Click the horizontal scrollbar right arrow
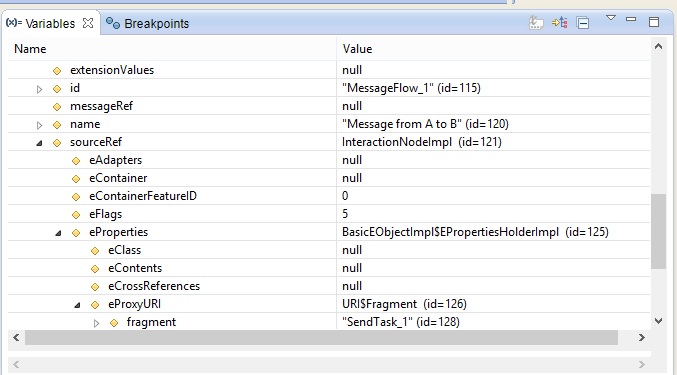This screenshot has width=677, height=375. [x=642, y=337]
